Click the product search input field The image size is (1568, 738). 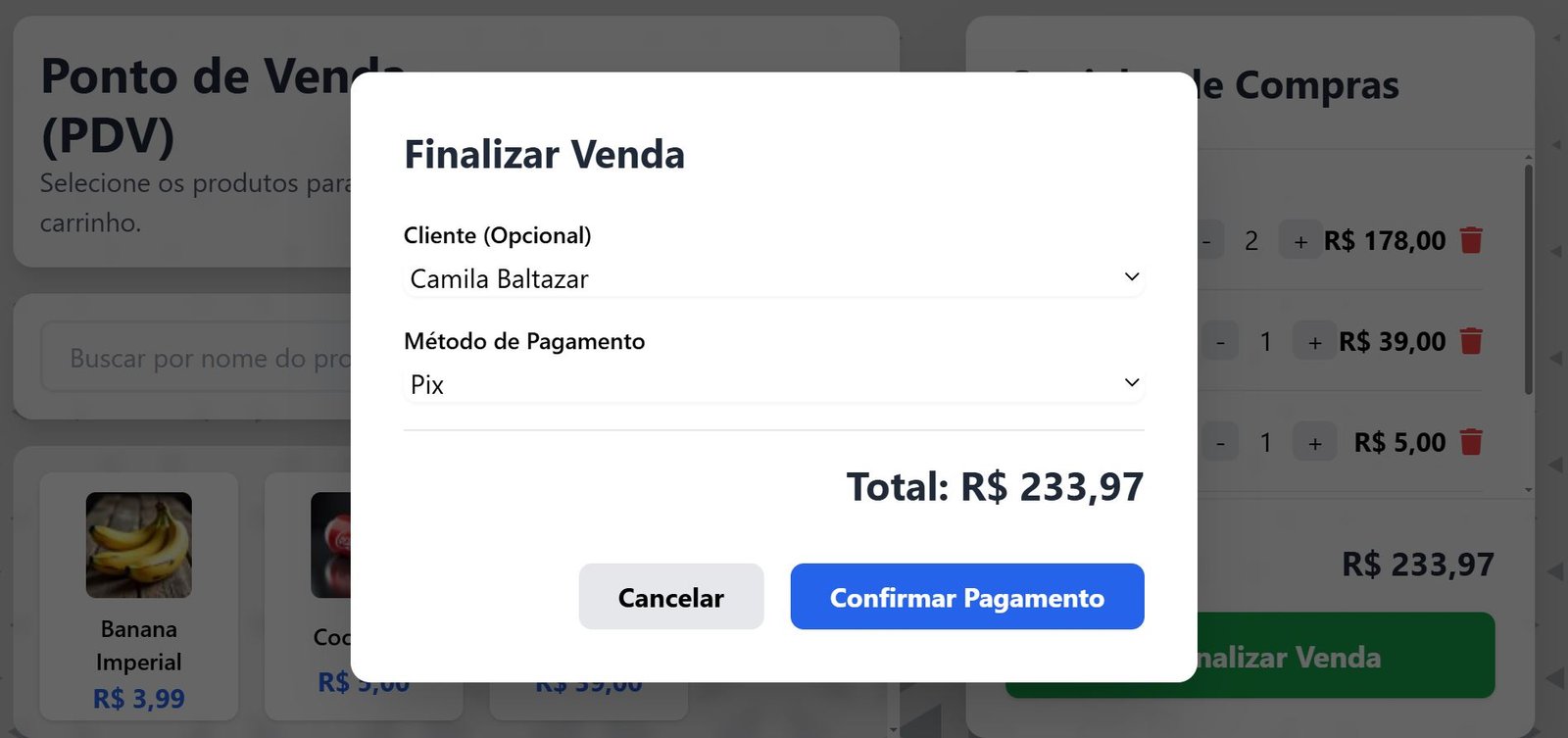196,358
